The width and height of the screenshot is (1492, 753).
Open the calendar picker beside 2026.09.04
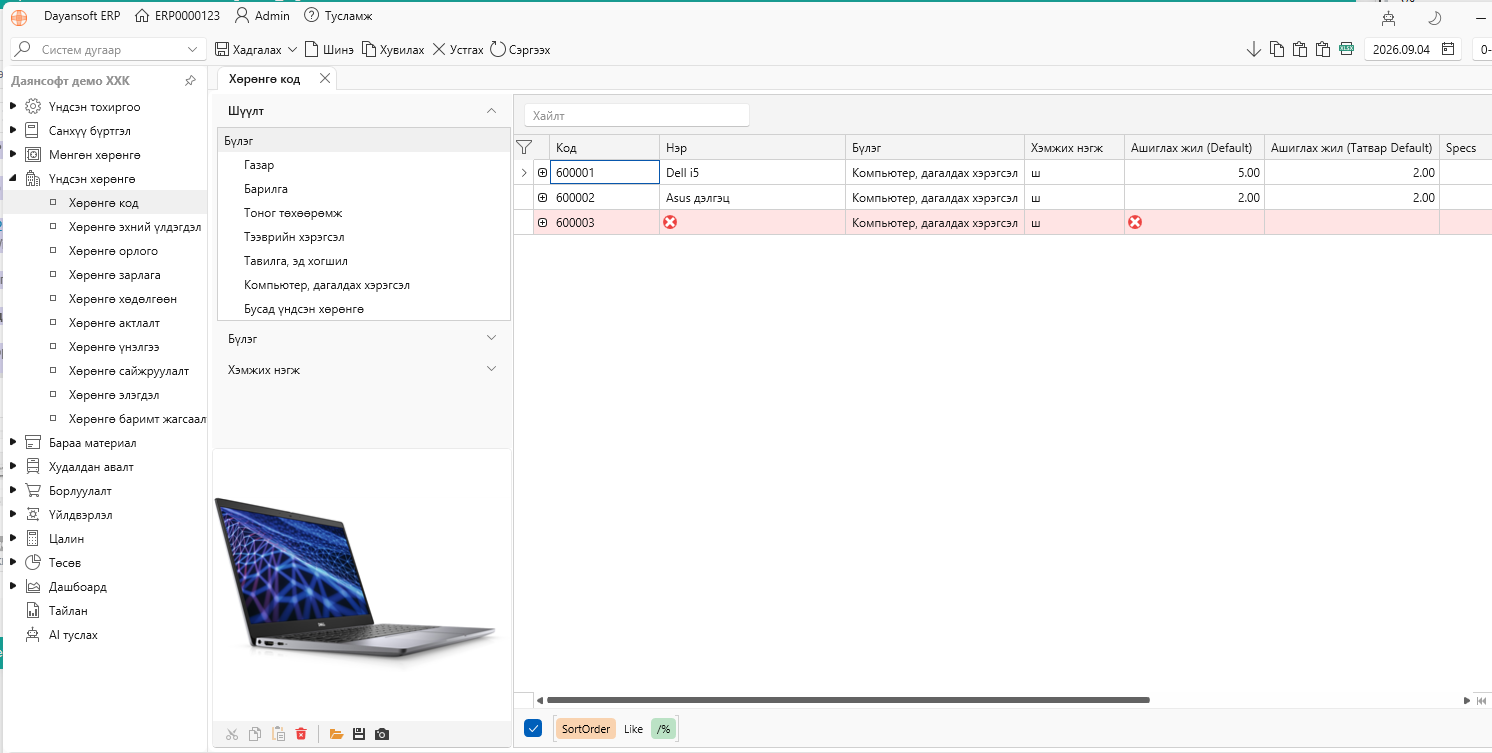point(1447,49)
